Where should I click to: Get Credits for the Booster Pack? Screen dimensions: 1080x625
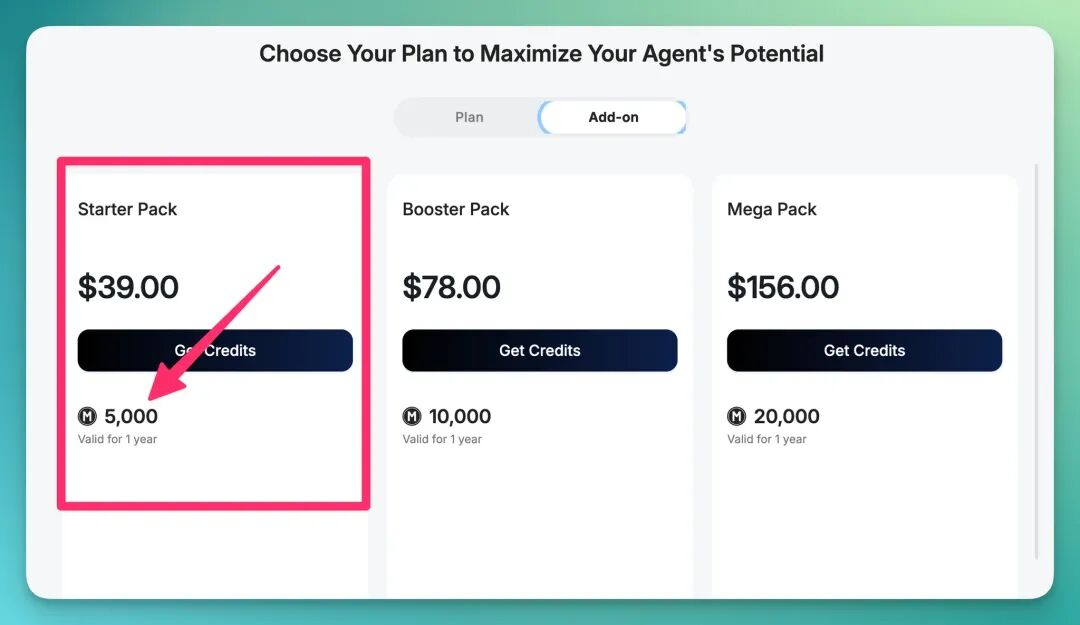540,350
